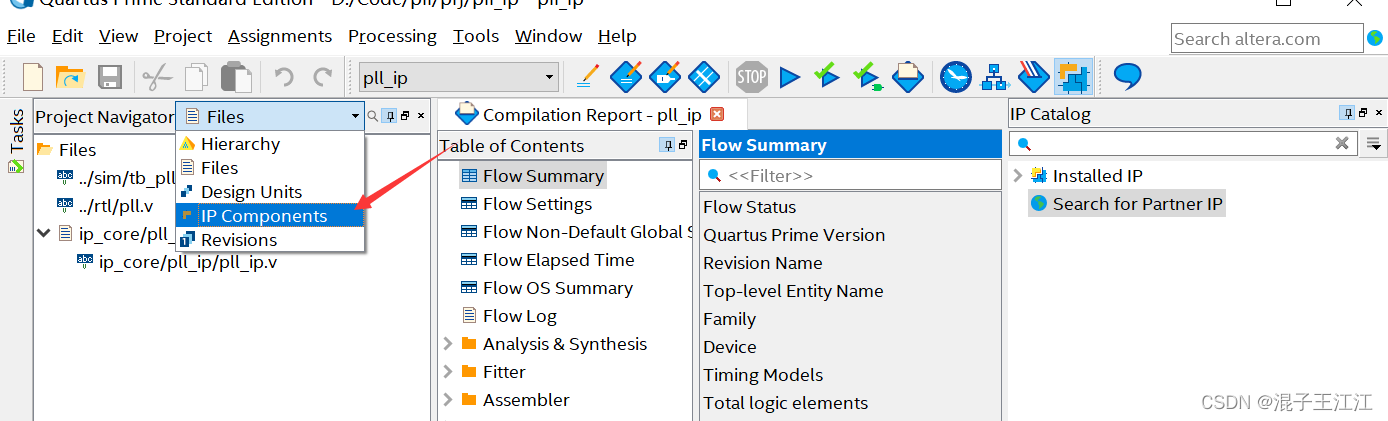
Task: Click the blue speech bubble icon
Action: pos(1128,76)
